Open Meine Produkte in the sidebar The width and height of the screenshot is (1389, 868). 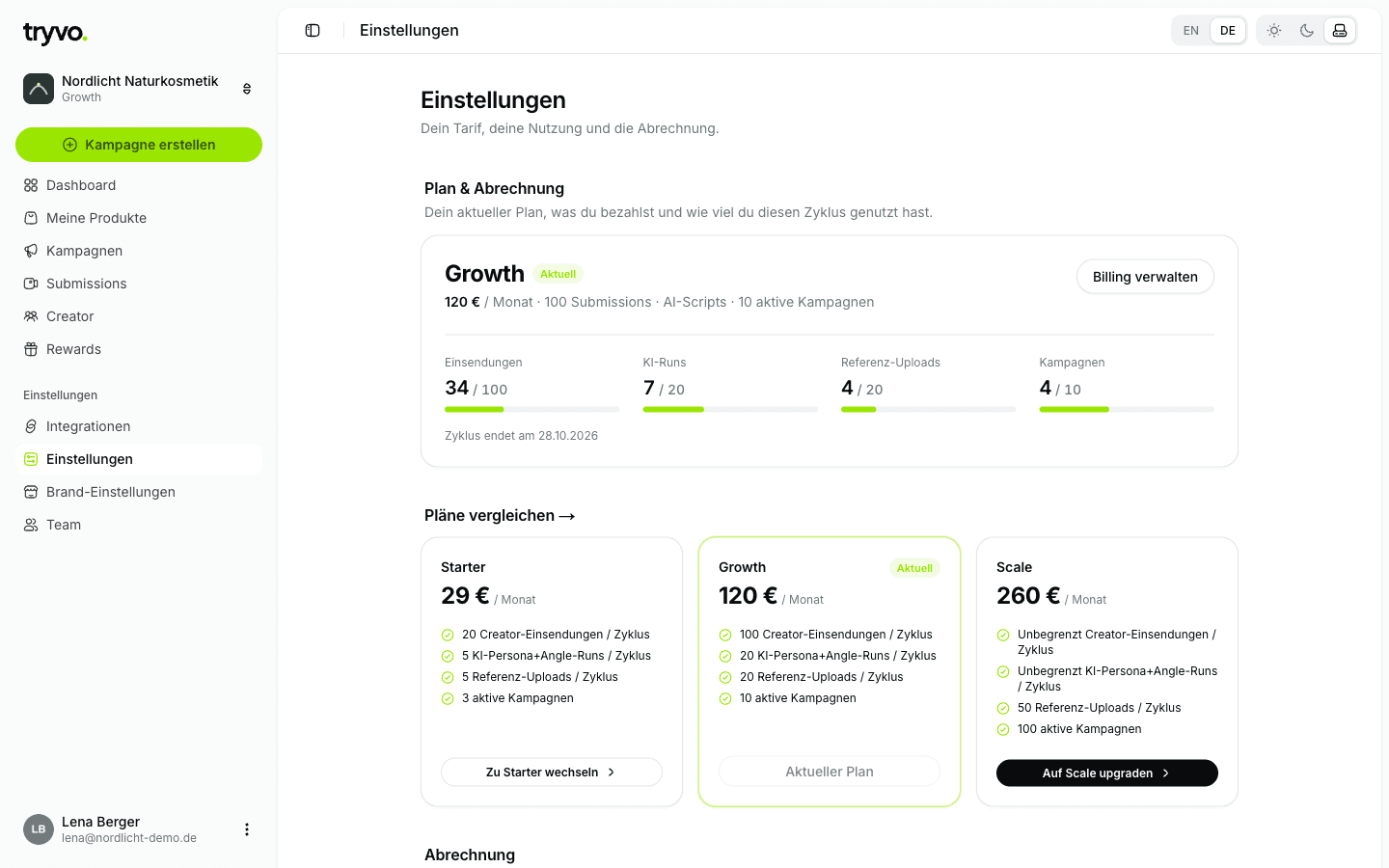[139, 218]
